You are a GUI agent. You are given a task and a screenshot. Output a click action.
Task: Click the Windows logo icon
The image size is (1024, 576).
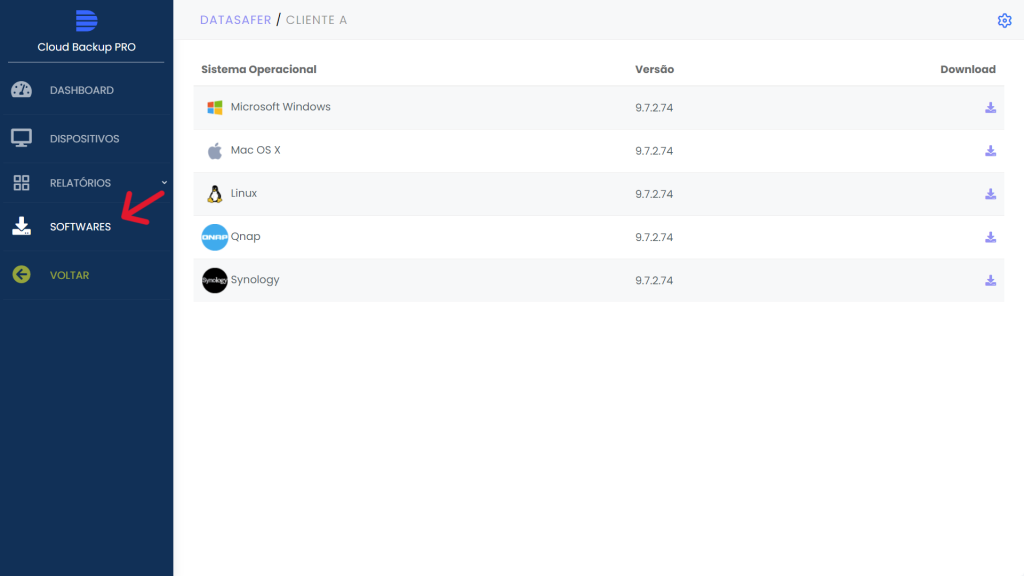point(214,107)
